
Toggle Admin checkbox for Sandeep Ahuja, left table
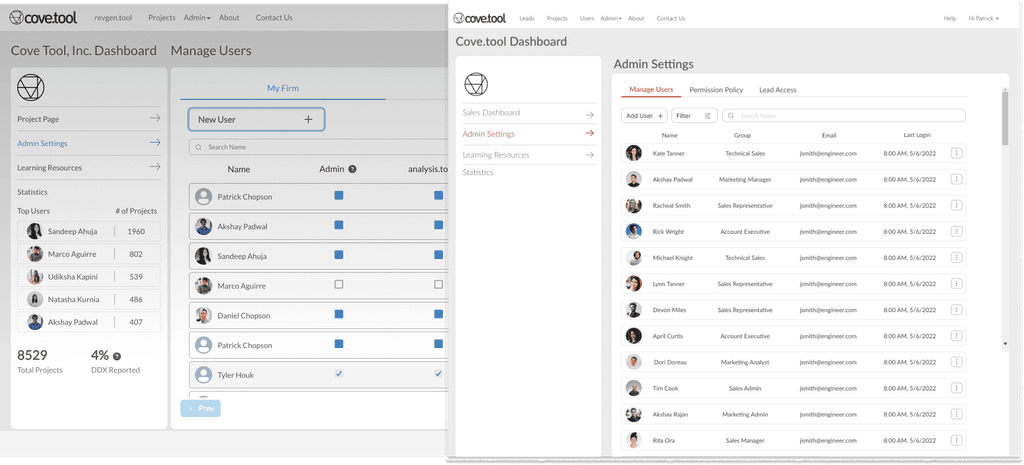(x=338, y=255)
